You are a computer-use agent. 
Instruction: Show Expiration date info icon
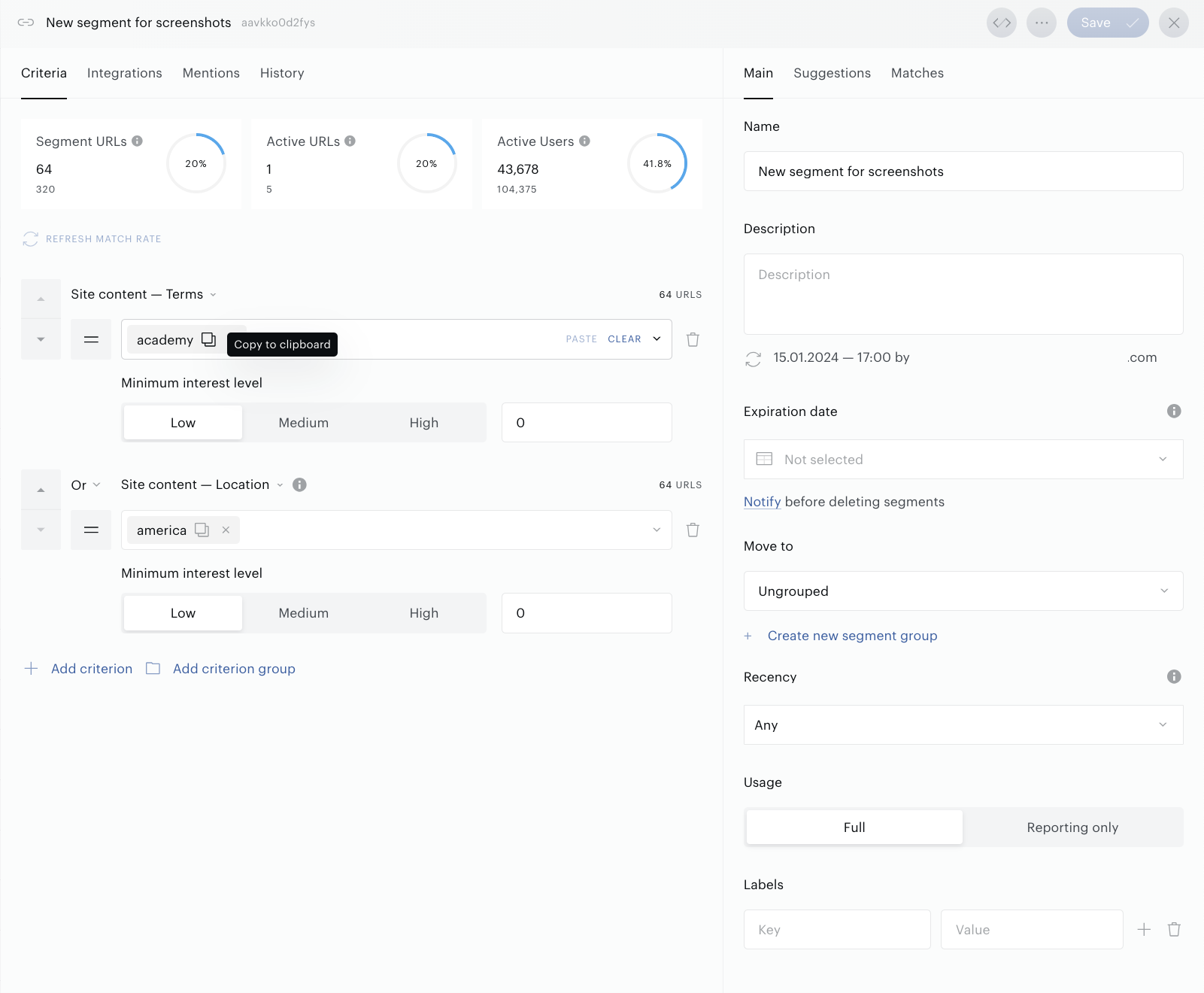[x=1174, y=411]
